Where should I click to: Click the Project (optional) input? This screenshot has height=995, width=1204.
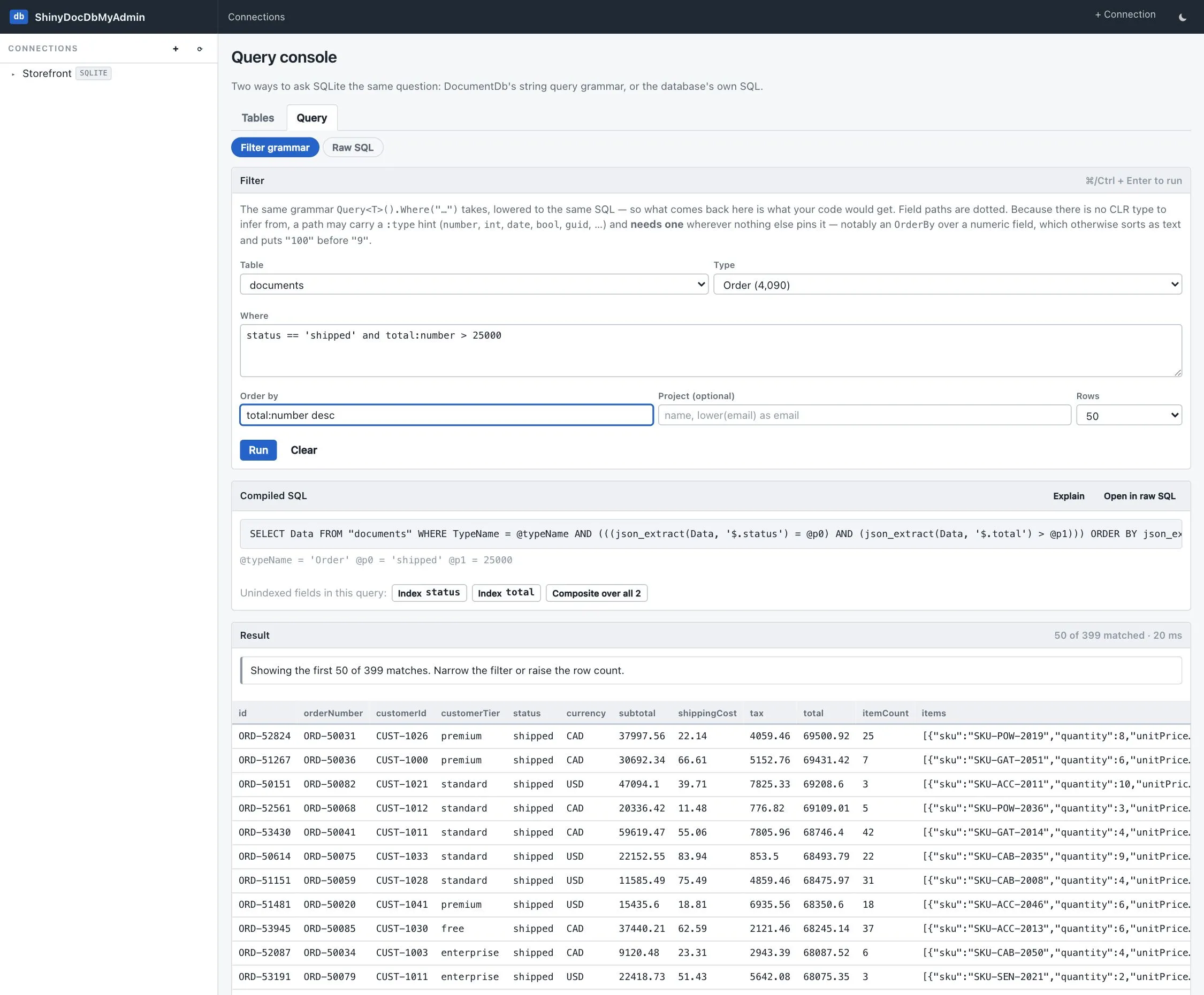click(865, 415)
